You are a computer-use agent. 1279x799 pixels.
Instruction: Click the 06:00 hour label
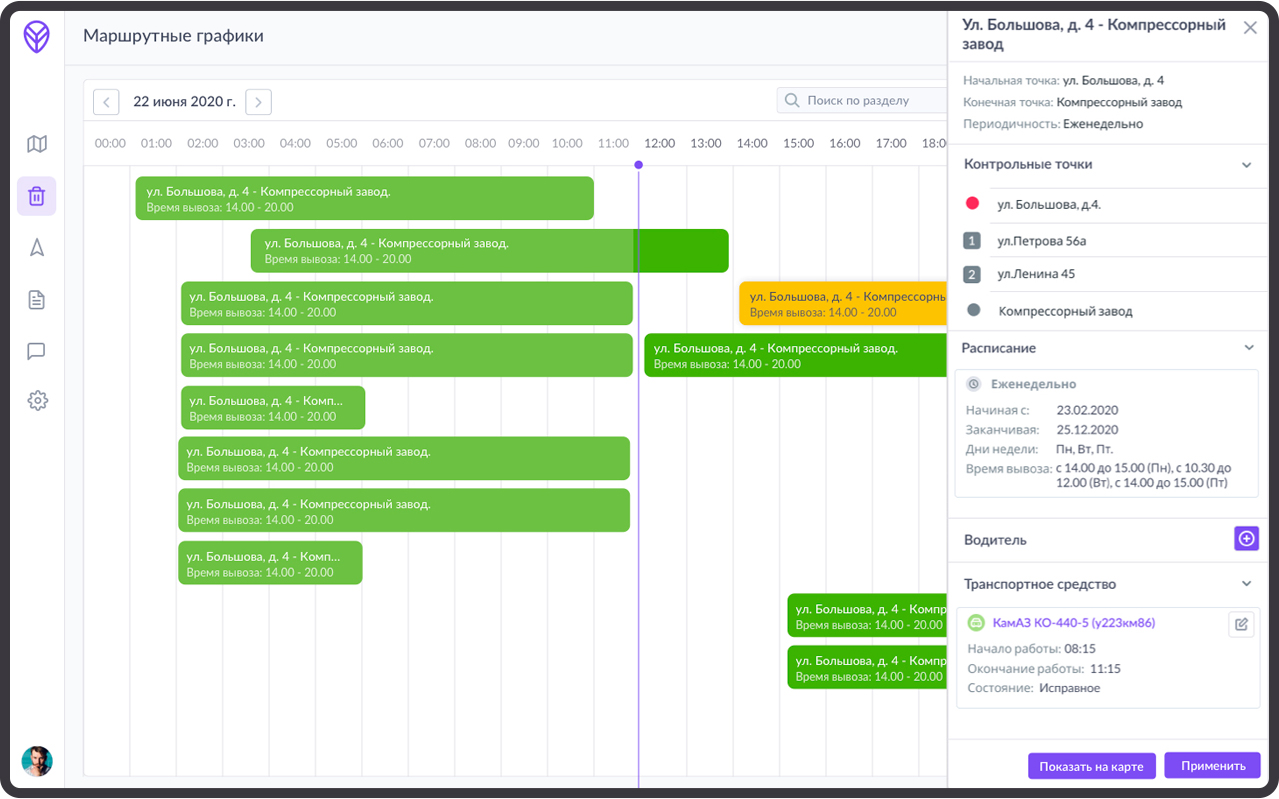(x=388, y=143)
